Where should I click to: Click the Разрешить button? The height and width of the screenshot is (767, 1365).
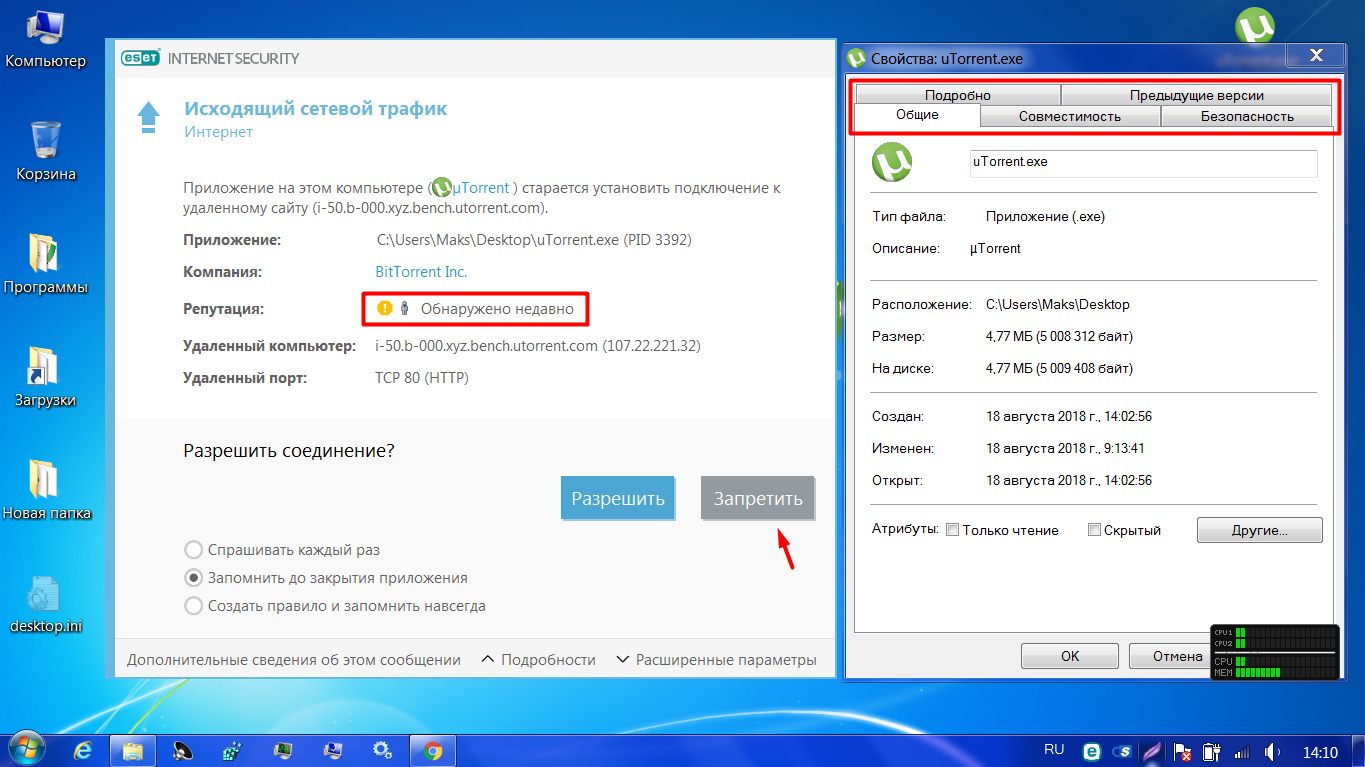click(618, 498)
